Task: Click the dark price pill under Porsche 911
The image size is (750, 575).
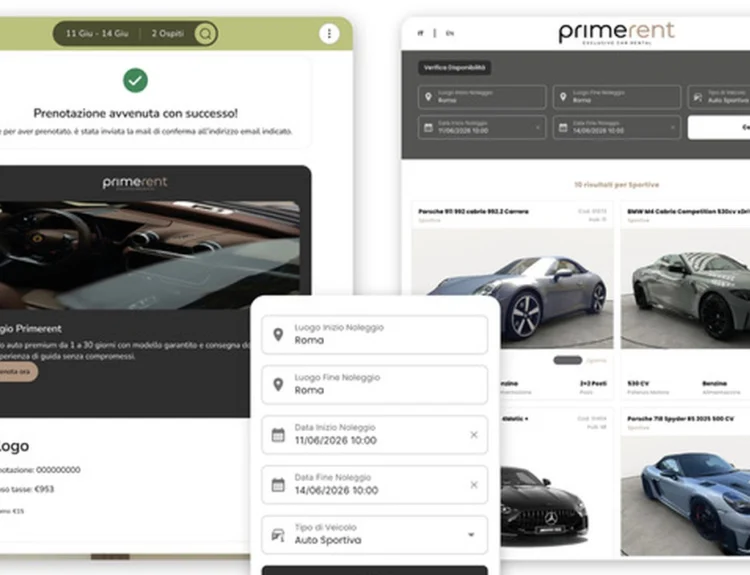Action: pos(568,360)
